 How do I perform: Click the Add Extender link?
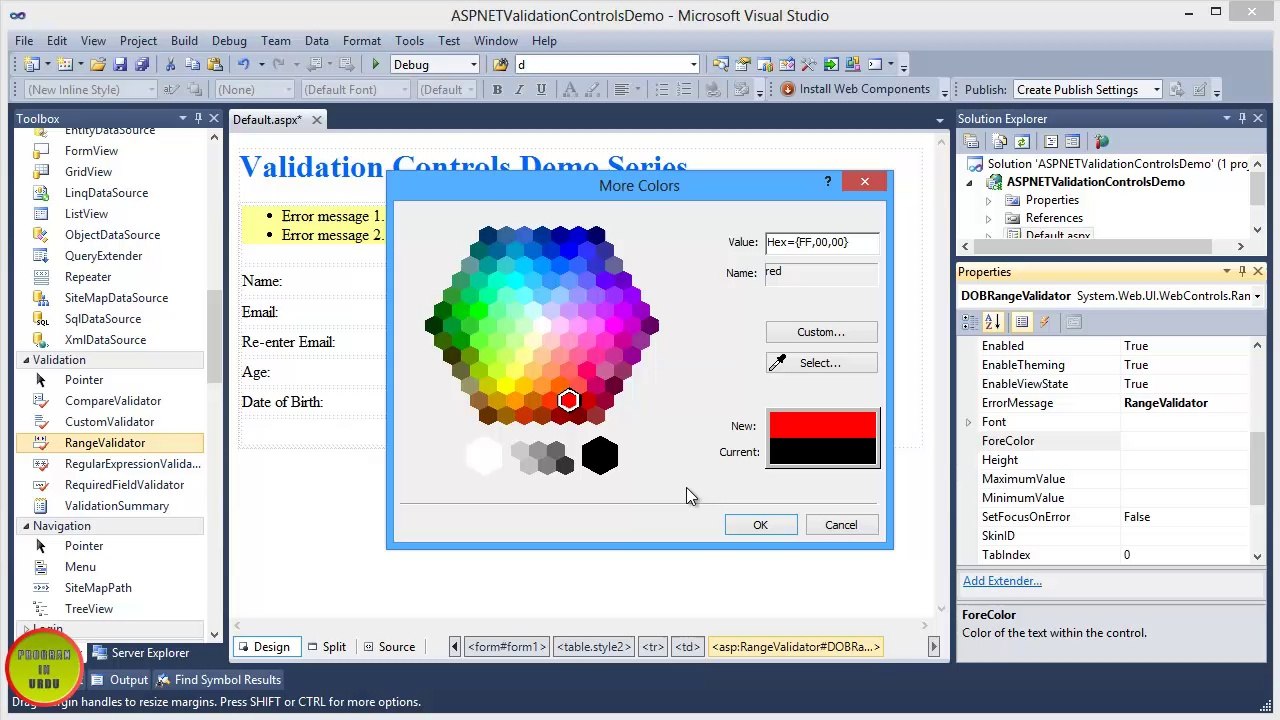tap(1002, 581)
